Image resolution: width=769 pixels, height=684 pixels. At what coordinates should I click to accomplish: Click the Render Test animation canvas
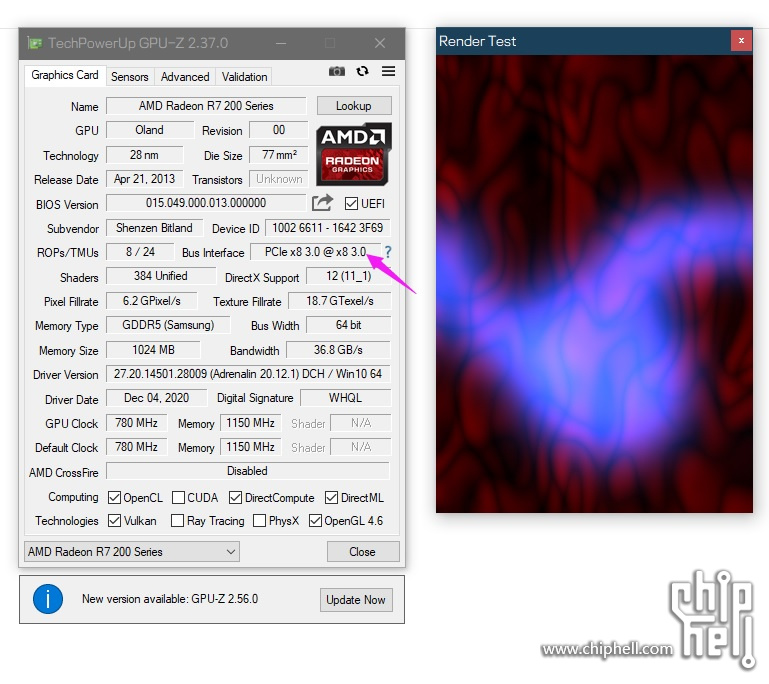point(594,284)
